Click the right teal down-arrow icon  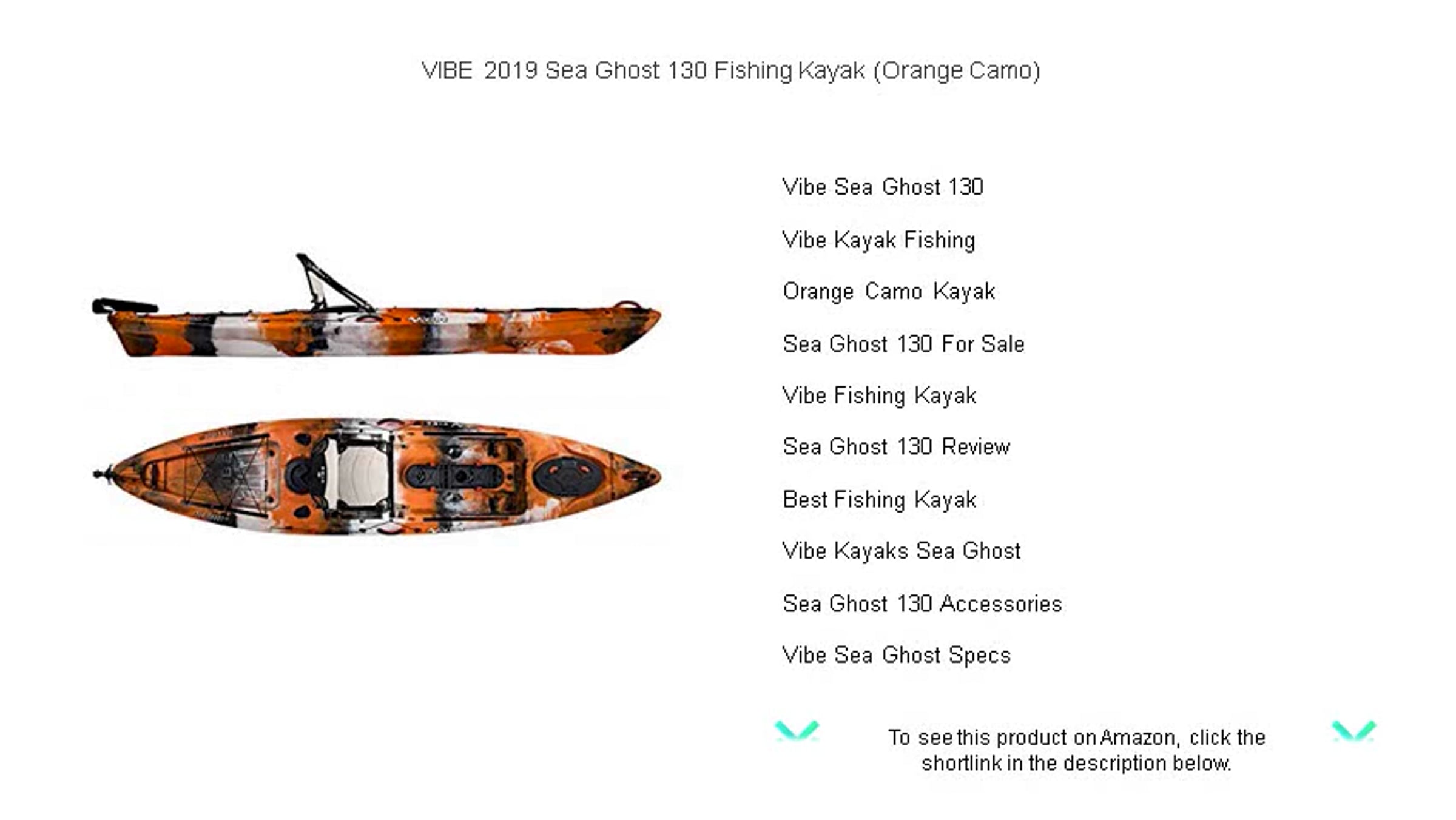point(1353,730)
